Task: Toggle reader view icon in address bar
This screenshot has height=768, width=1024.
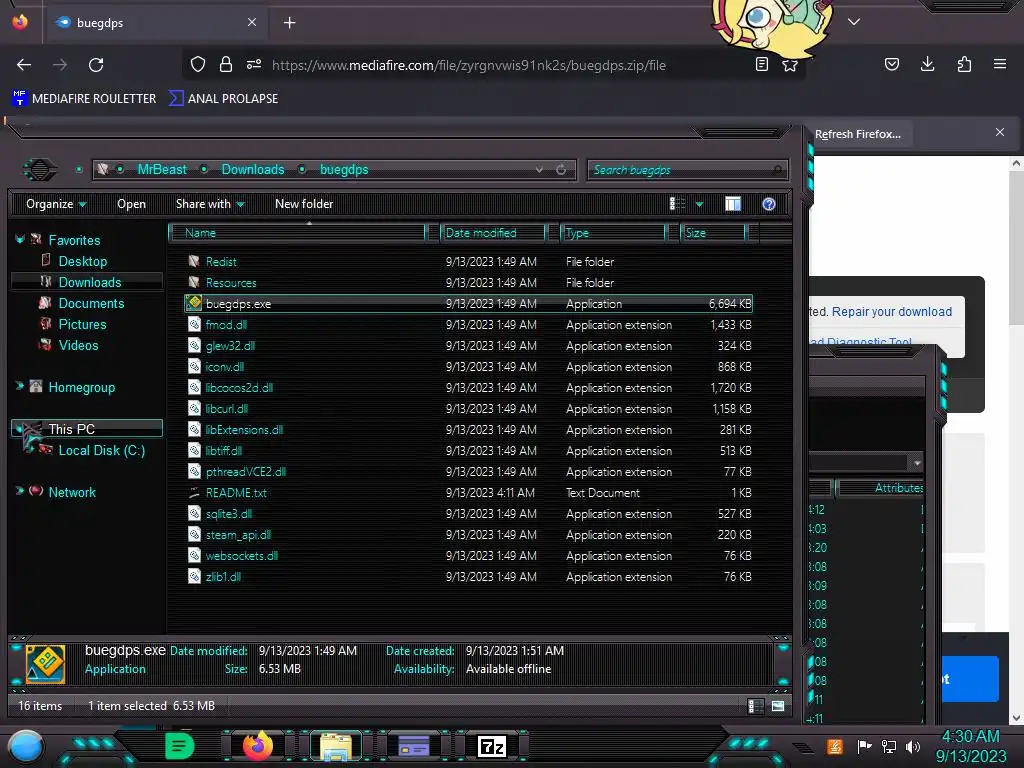Action: [x=761, y=64]
